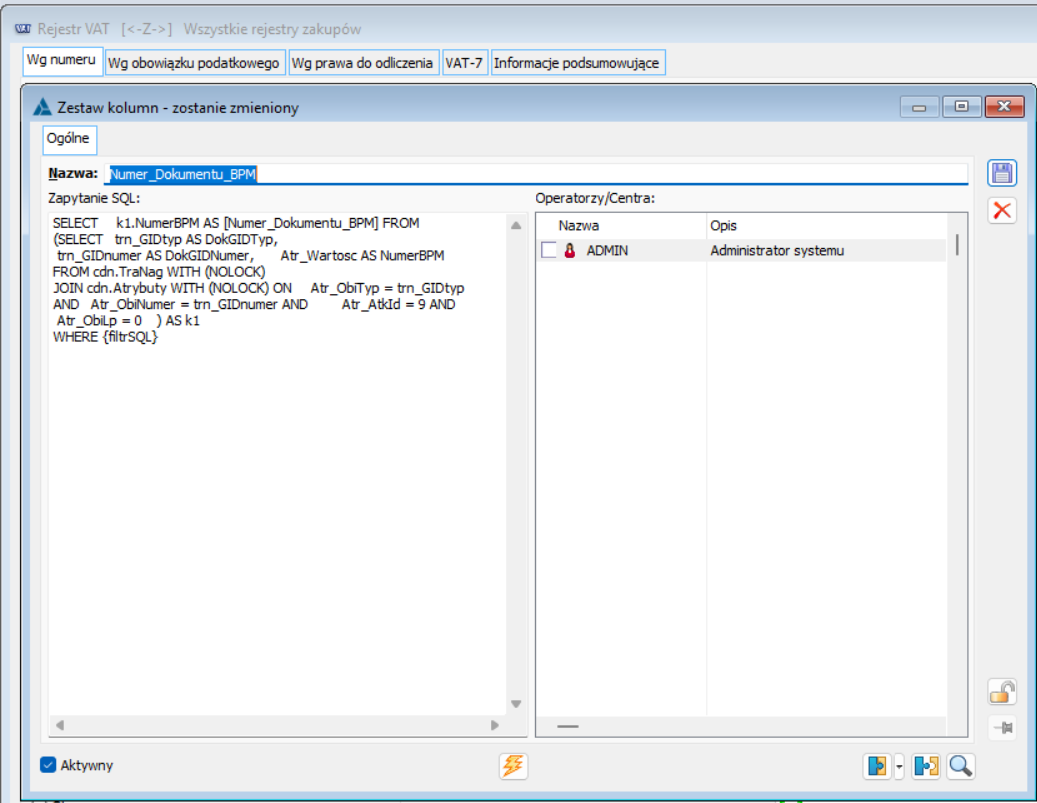Image resolution: width=1037 pixels, height=803 pixels.
Task: Click the single puzzle piece icon
Action: tap(878, 766)
